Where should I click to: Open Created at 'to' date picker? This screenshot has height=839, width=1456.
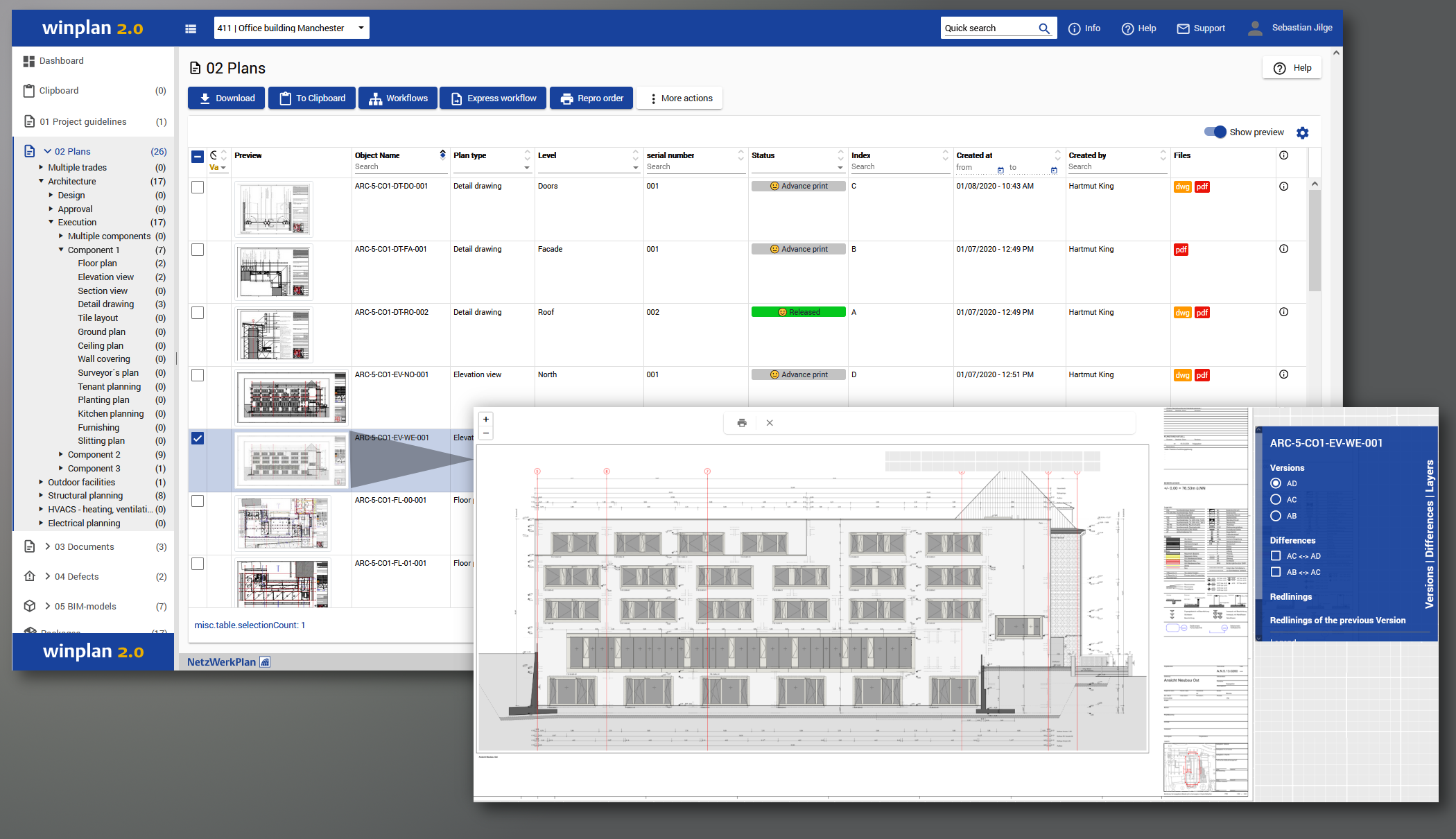(1054, 170)
